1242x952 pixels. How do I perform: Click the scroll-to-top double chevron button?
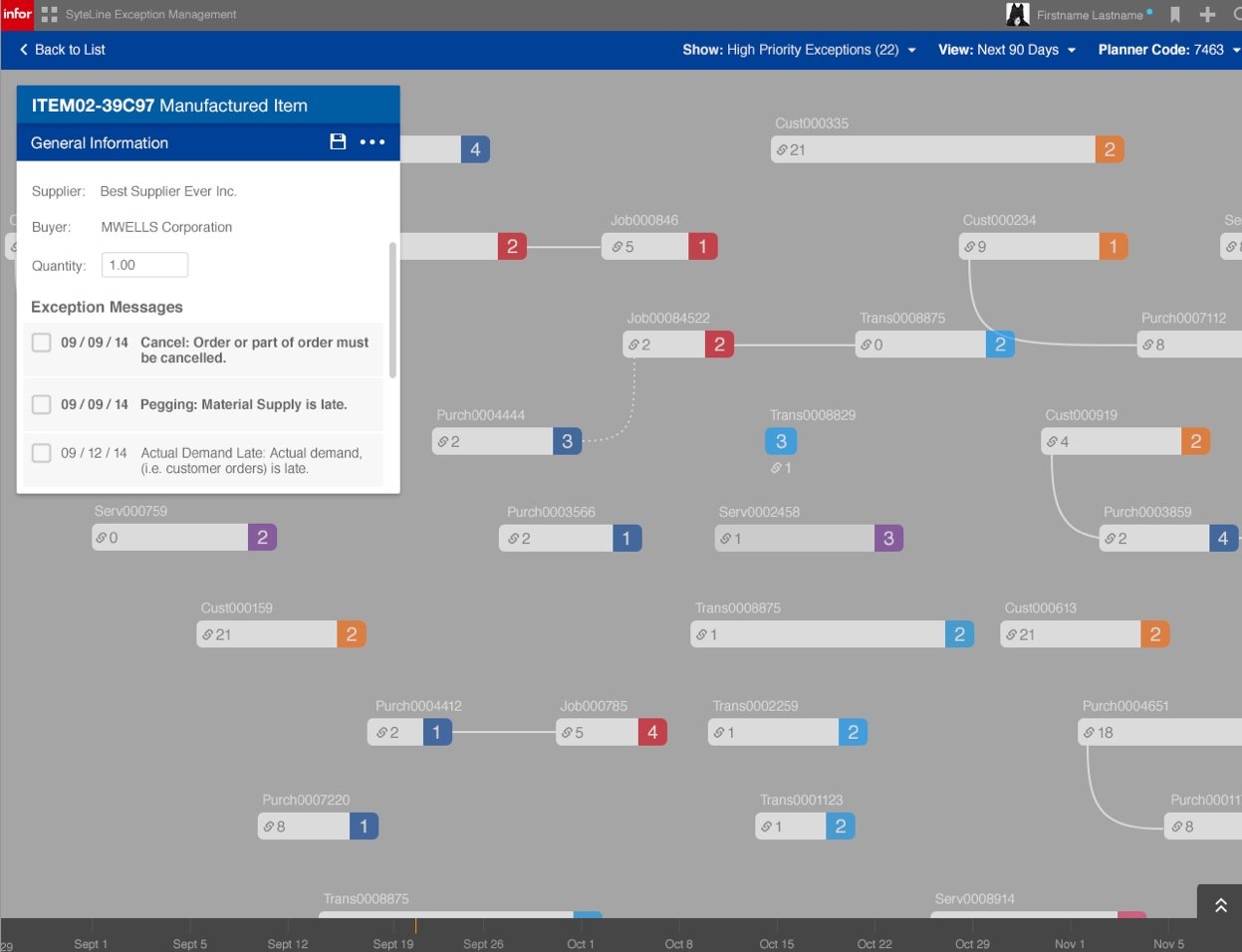coord(1220,905)
